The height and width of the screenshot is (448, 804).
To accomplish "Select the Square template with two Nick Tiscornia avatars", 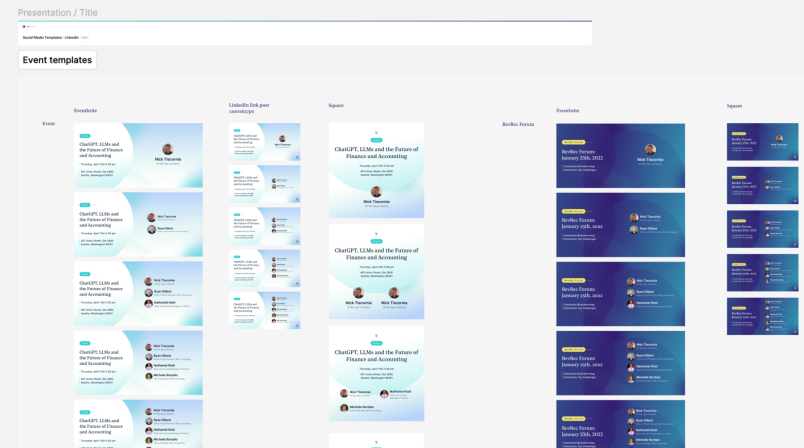I will (x=376, y=272).
